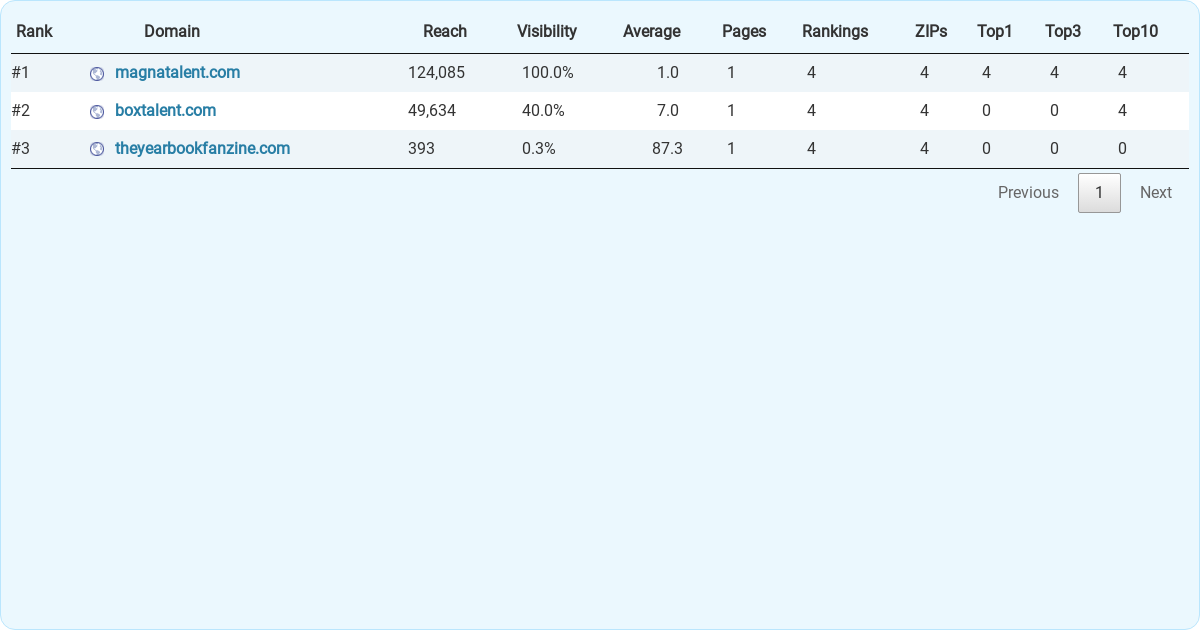This screenshot has height=630, width=1200.
Task: Open the boxtalent.com domain link
Action: pos(165,110)
